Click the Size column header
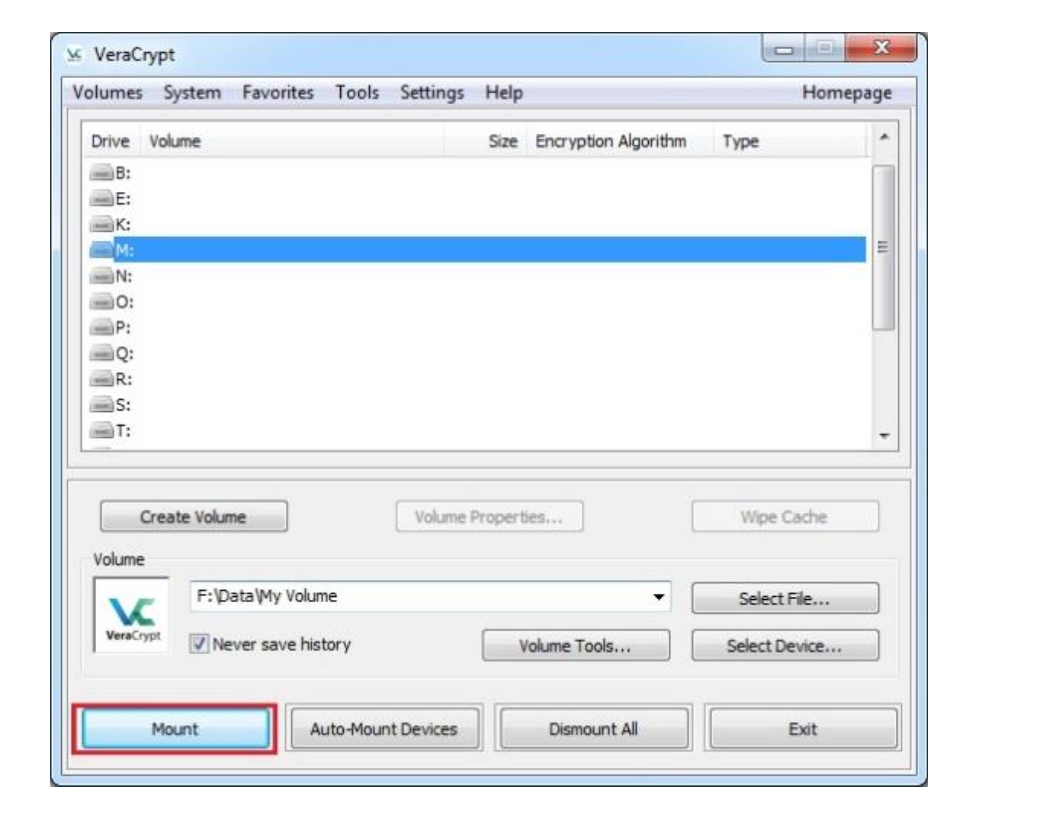The width and height of the screenshot is (1042, 836). 485,142
